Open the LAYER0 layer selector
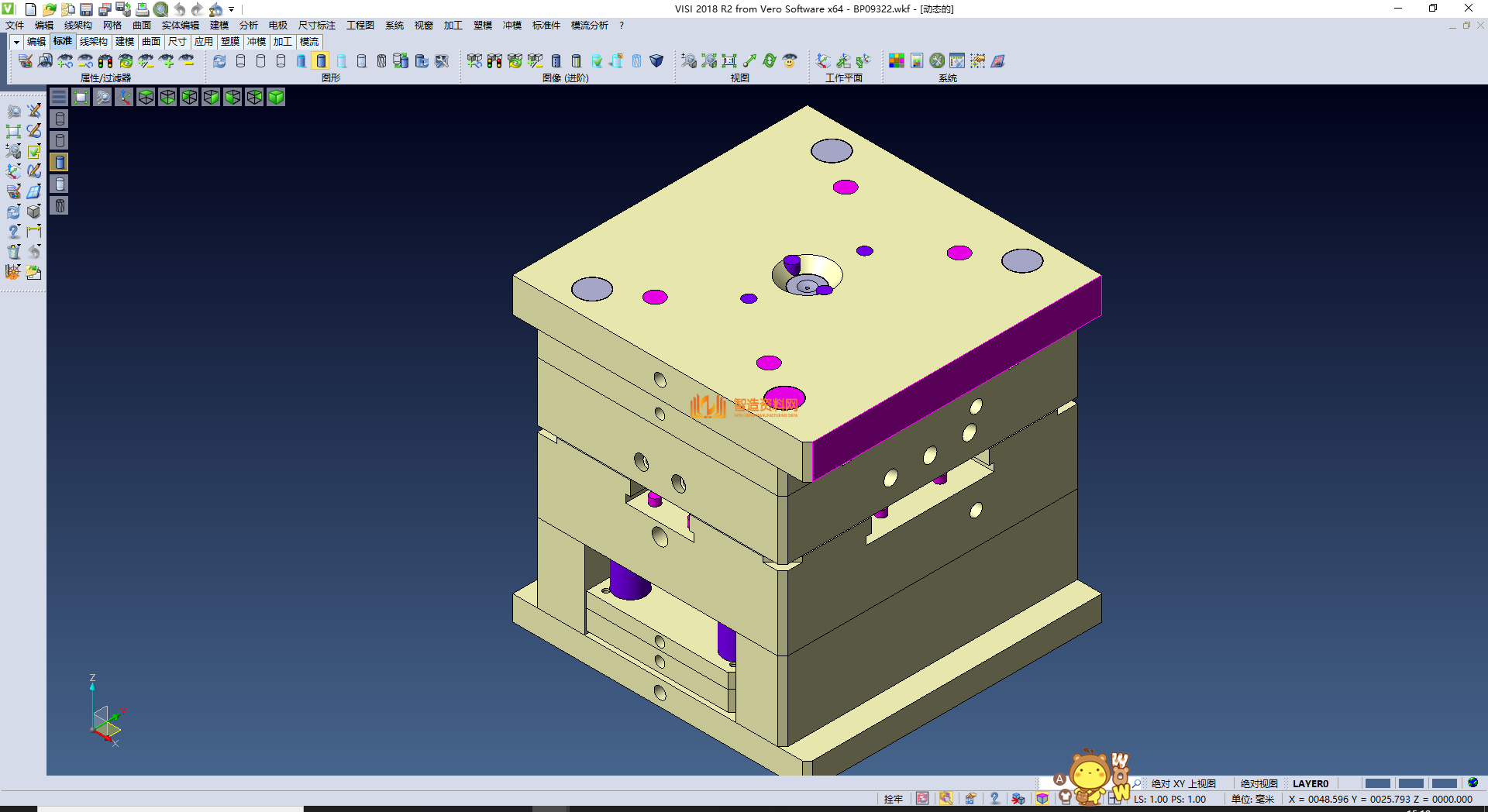This screenshot has width=1488, height=812. (x=1310, y=783)
